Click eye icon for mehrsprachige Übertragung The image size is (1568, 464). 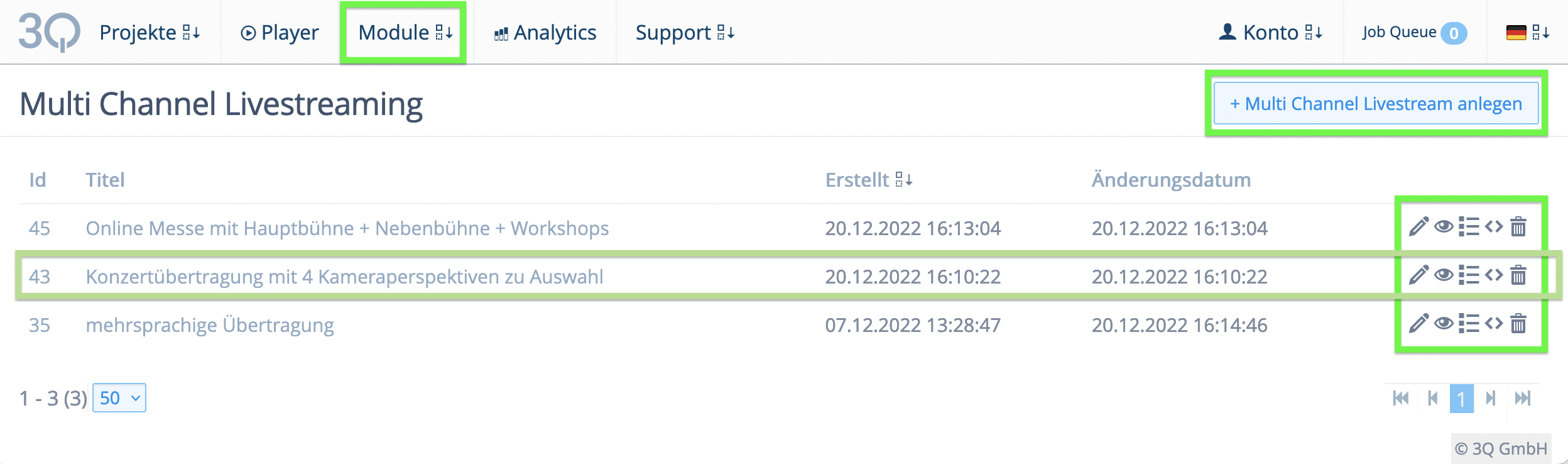(1444, 324)
